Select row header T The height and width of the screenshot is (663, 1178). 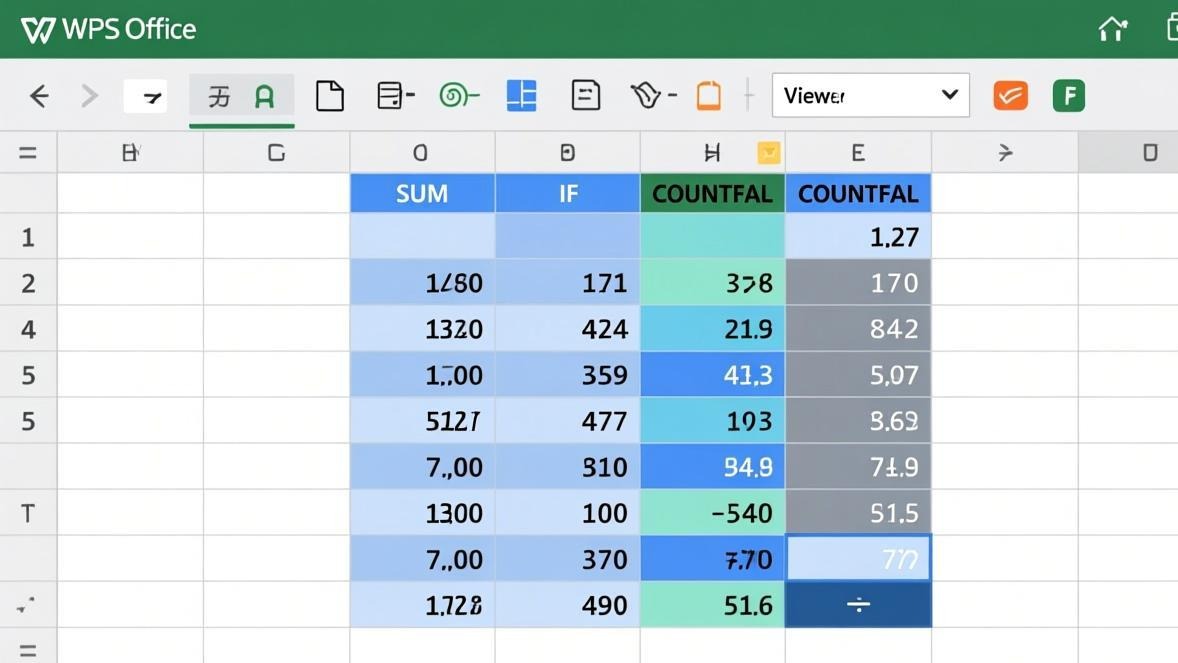tap(28, 513)
